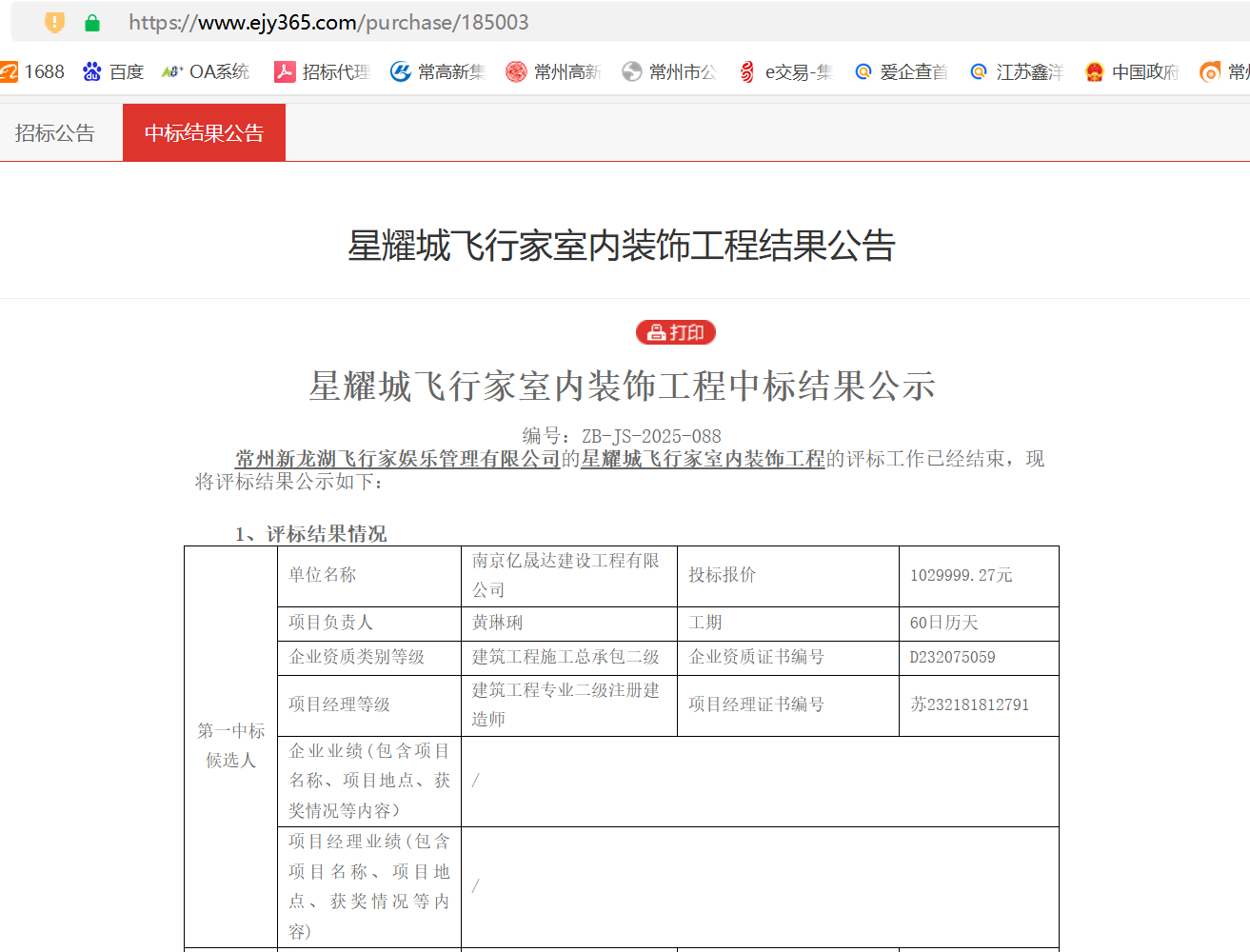Open the 百度 bookmark
This screenshot has height=952, width=1250.
tap(113, 71)
